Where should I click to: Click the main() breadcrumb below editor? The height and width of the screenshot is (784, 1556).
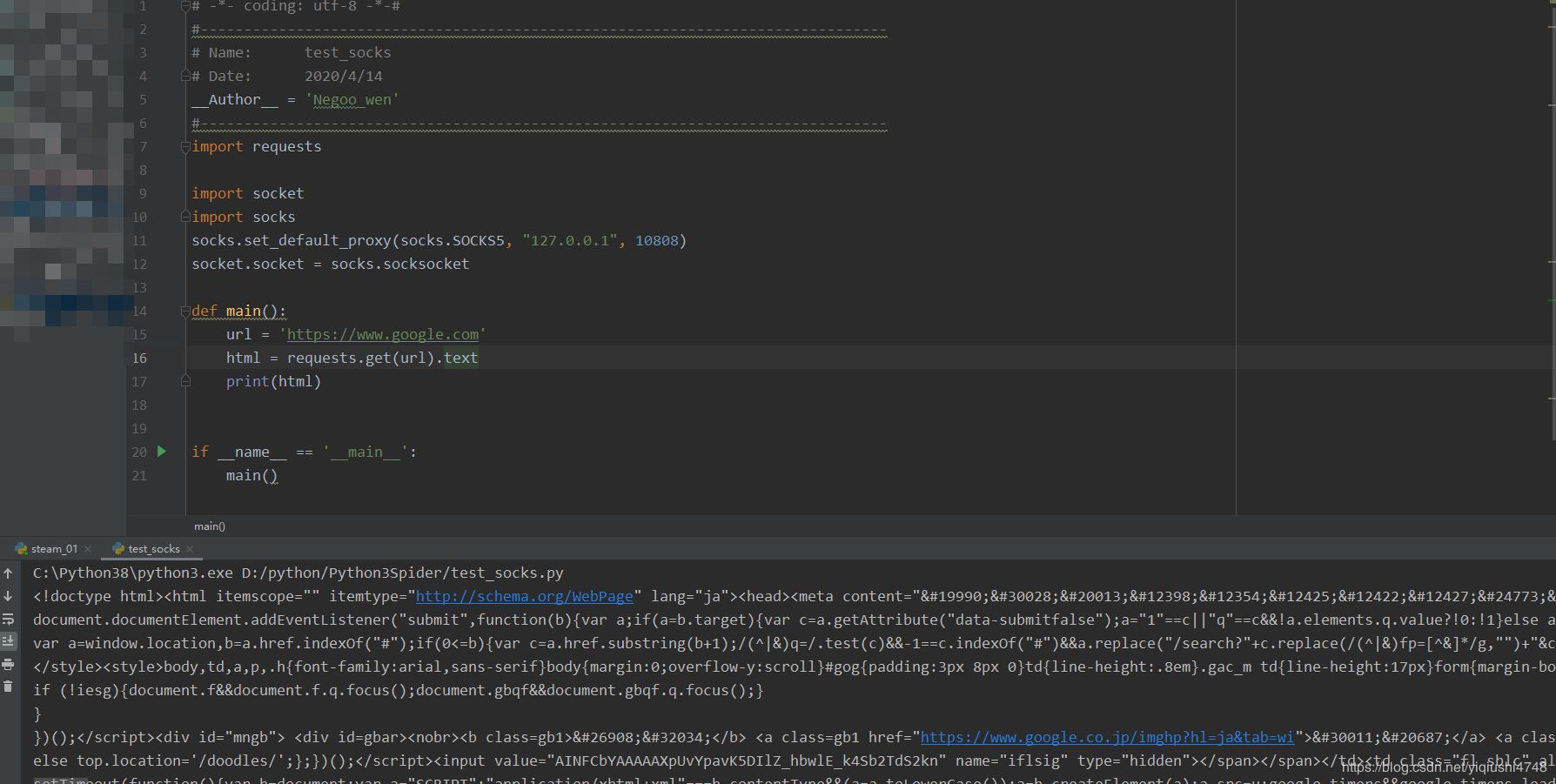click(209, 526)
